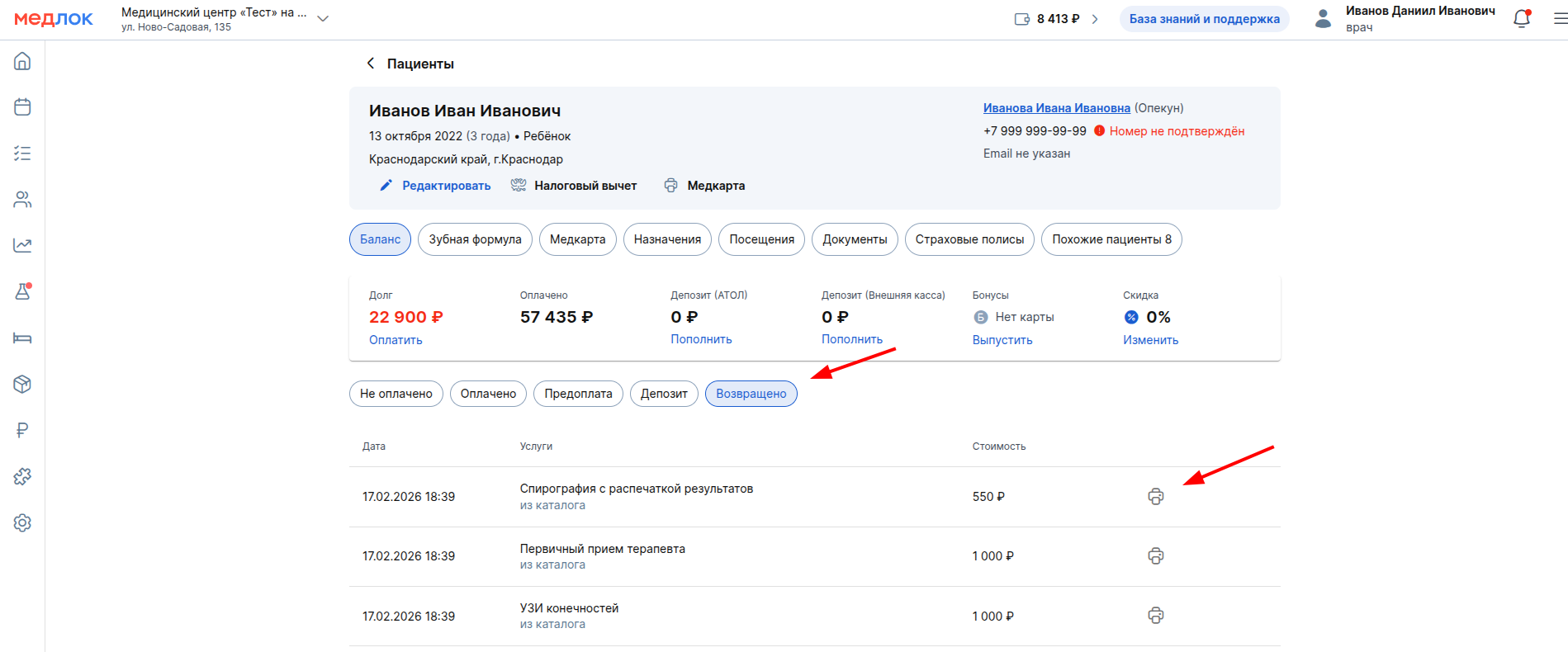1568x652 pixels.
Task: Select the Предоплата filter chip
Action: click(x=578, y=394)
